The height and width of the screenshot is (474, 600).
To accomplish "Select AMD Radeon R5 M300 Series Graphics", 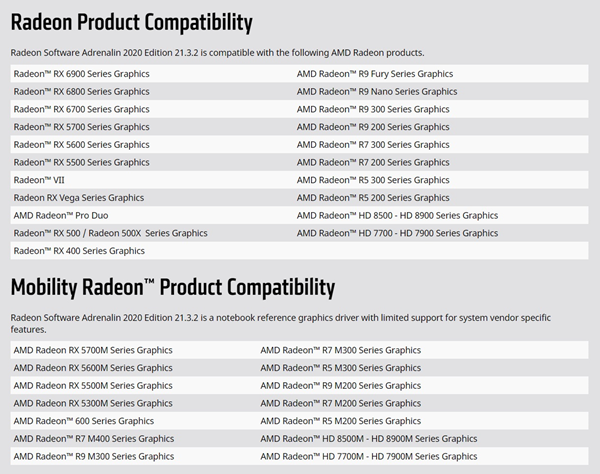I will coord(340,368).
